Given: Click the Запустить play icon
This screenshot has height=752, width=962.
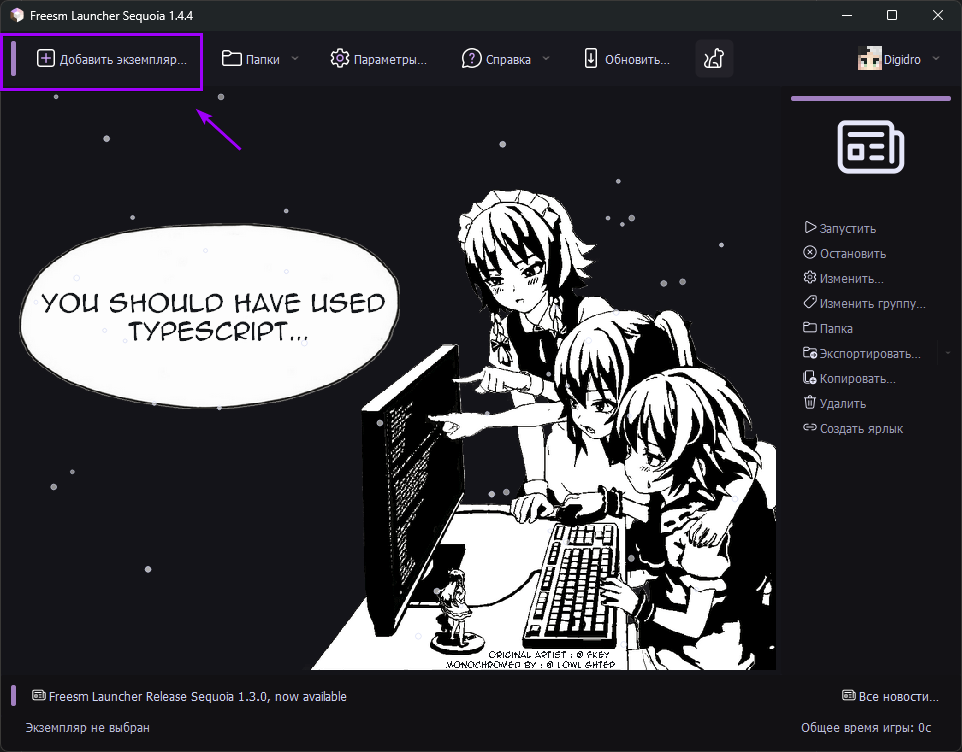Looking at the screenshot, I should [x=810, y=228].
